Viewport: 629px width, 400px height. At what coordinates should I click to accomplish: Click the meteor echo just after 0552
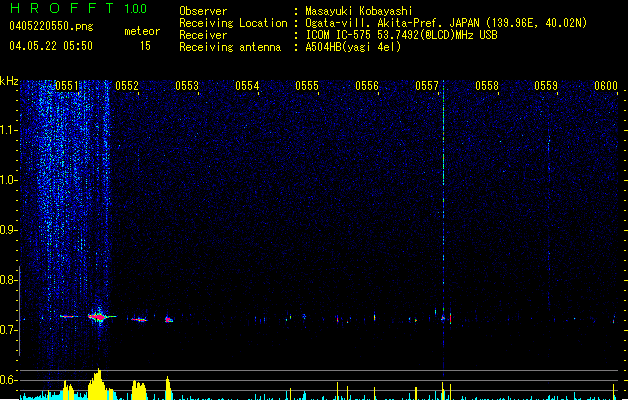139,320
